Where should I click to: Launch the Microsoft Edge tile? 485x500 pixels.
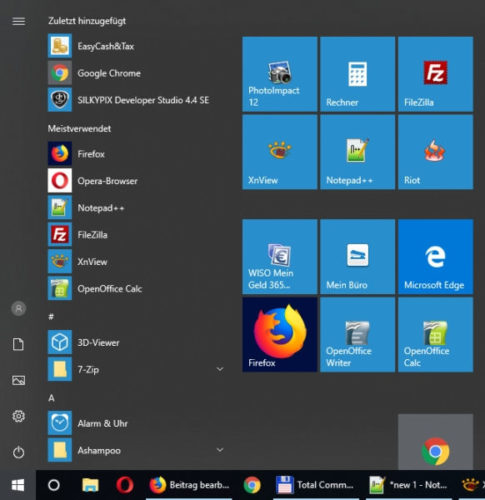[436, 257]
